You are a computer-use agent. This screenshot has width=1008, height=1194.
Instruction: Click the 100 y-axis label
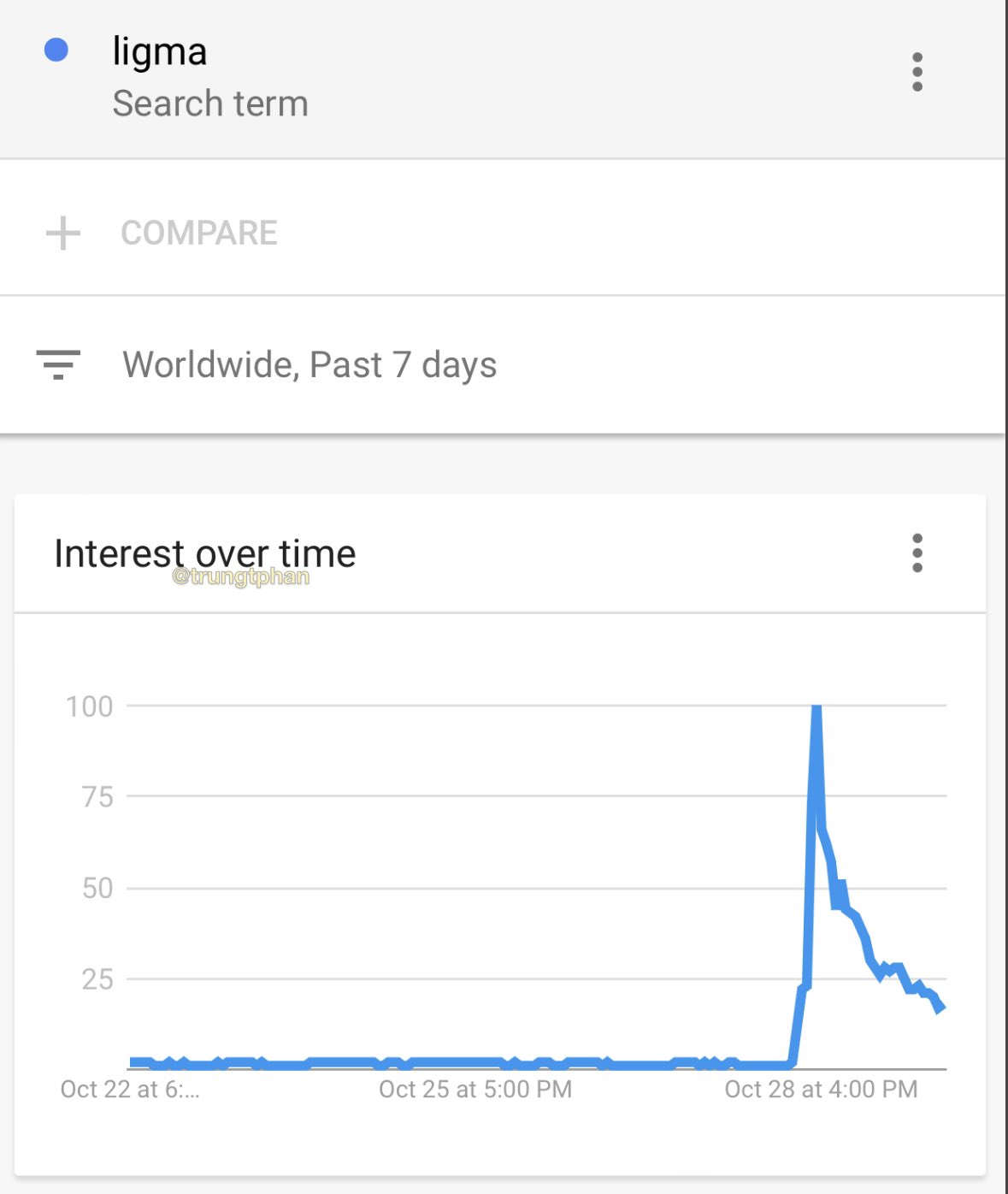pyautogui.click(x=89, y=706)
